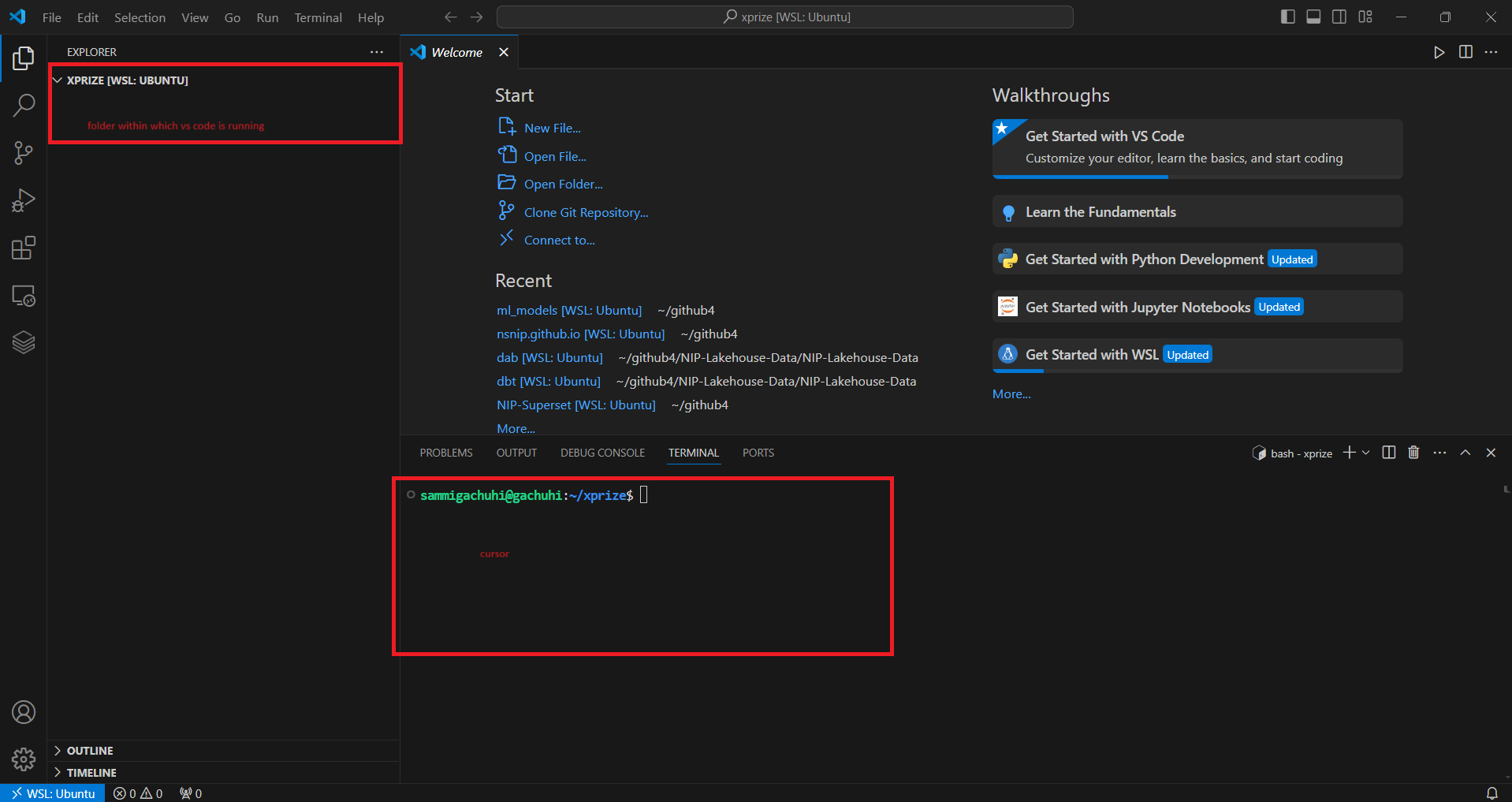Open Get Started with Jupyter Notebooks walkthrough
This screenshot has height=802, width=1512.
(1197, 307)
